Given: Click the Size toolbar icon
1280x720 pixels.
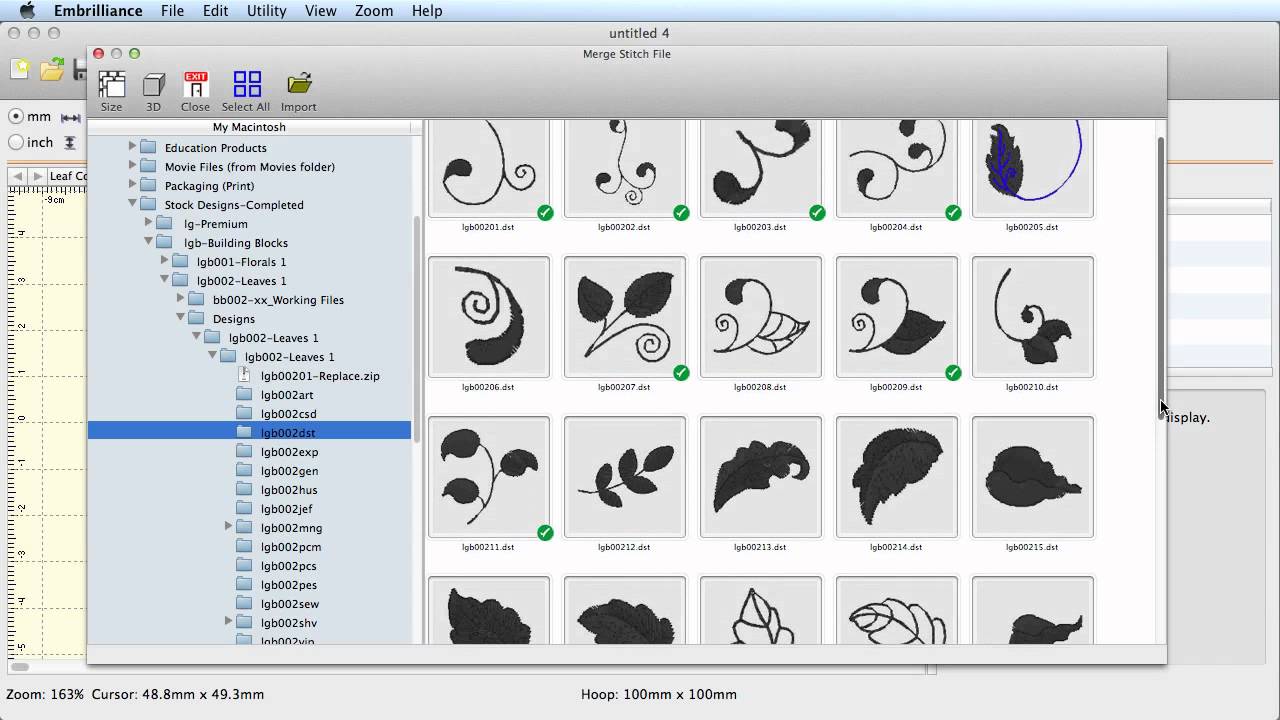Looking at the screenshot, I should (111, 85).
